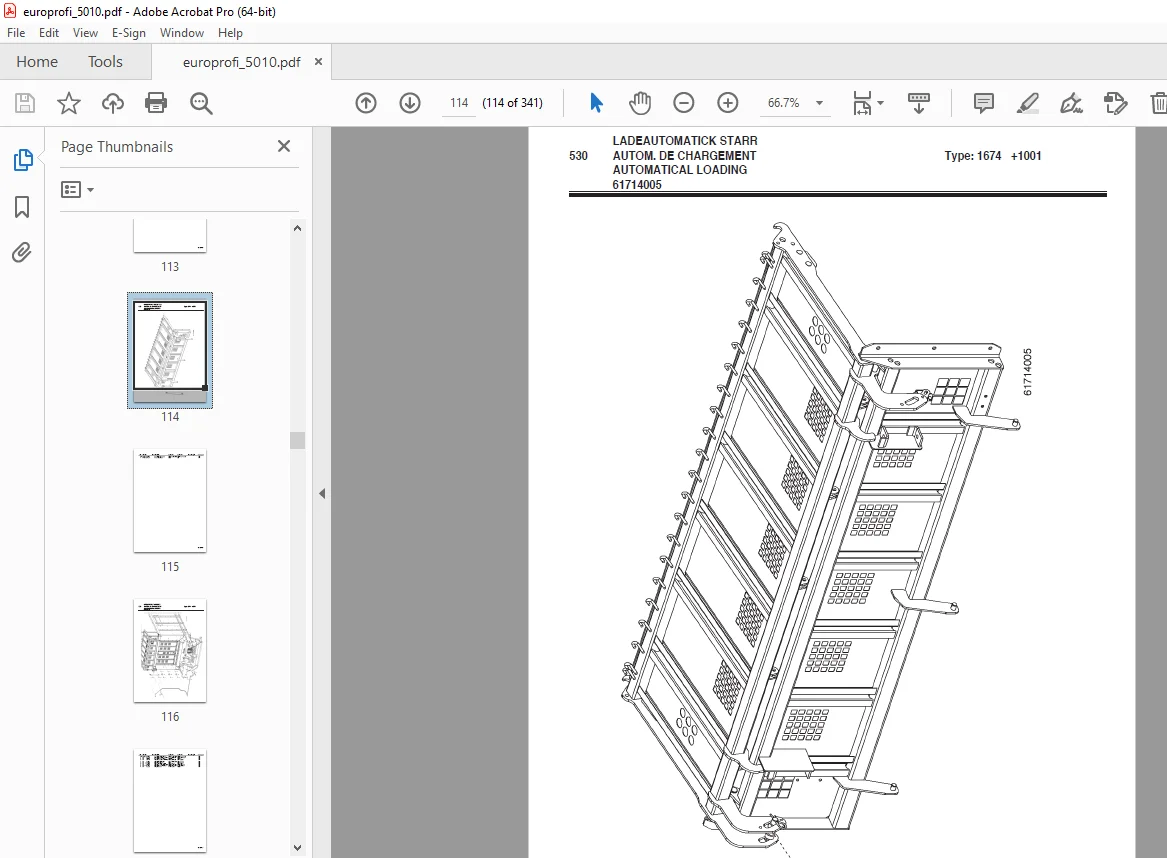The width and height of the screenshot is (1167, 858).
Task: Open the Sign document pen tool
Action: pyautogui.click(x=1071, y=103)
